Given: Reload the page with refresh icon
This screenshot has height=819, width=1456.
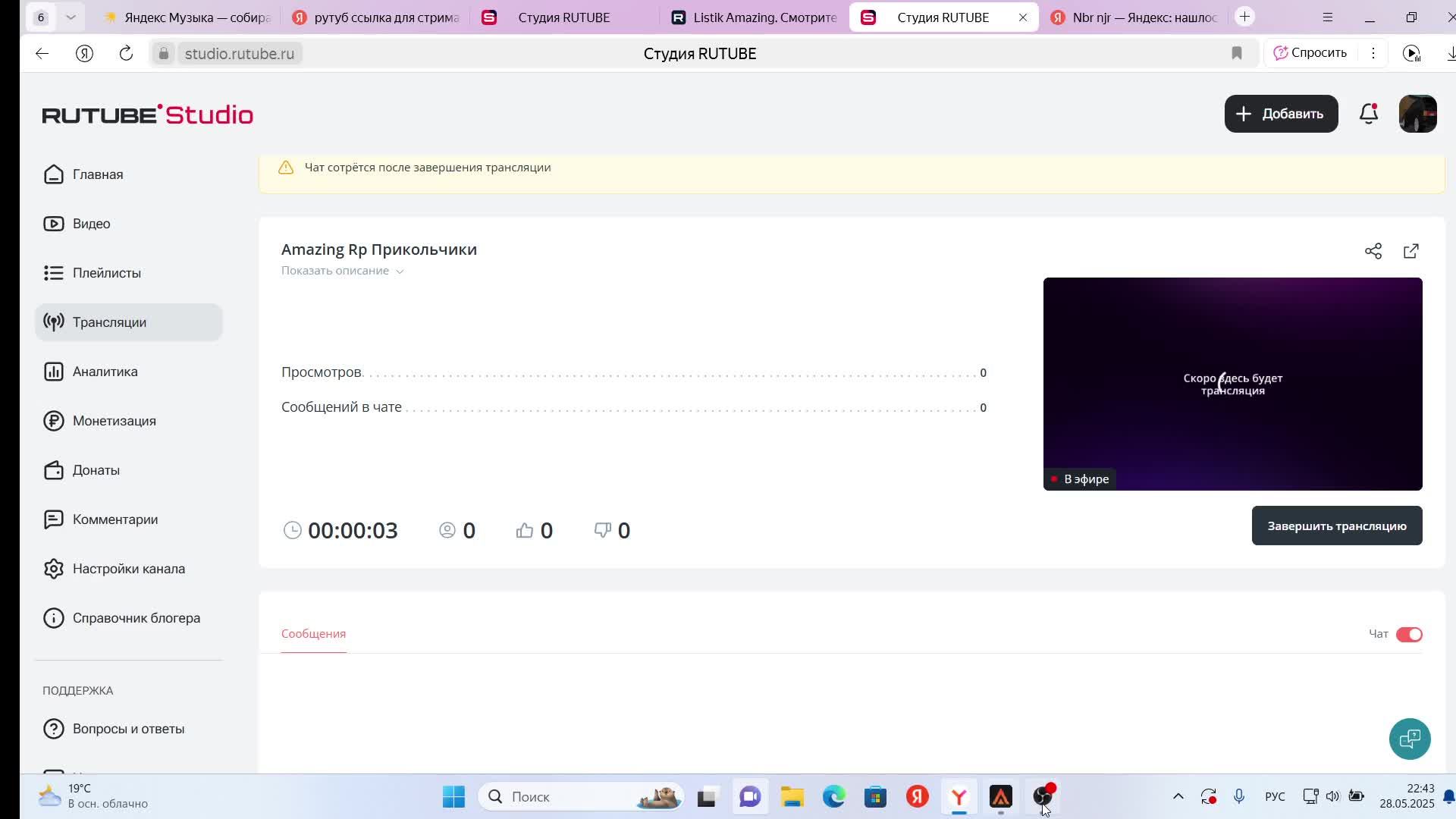Looking at the screenshot, I should pos(126,53).
